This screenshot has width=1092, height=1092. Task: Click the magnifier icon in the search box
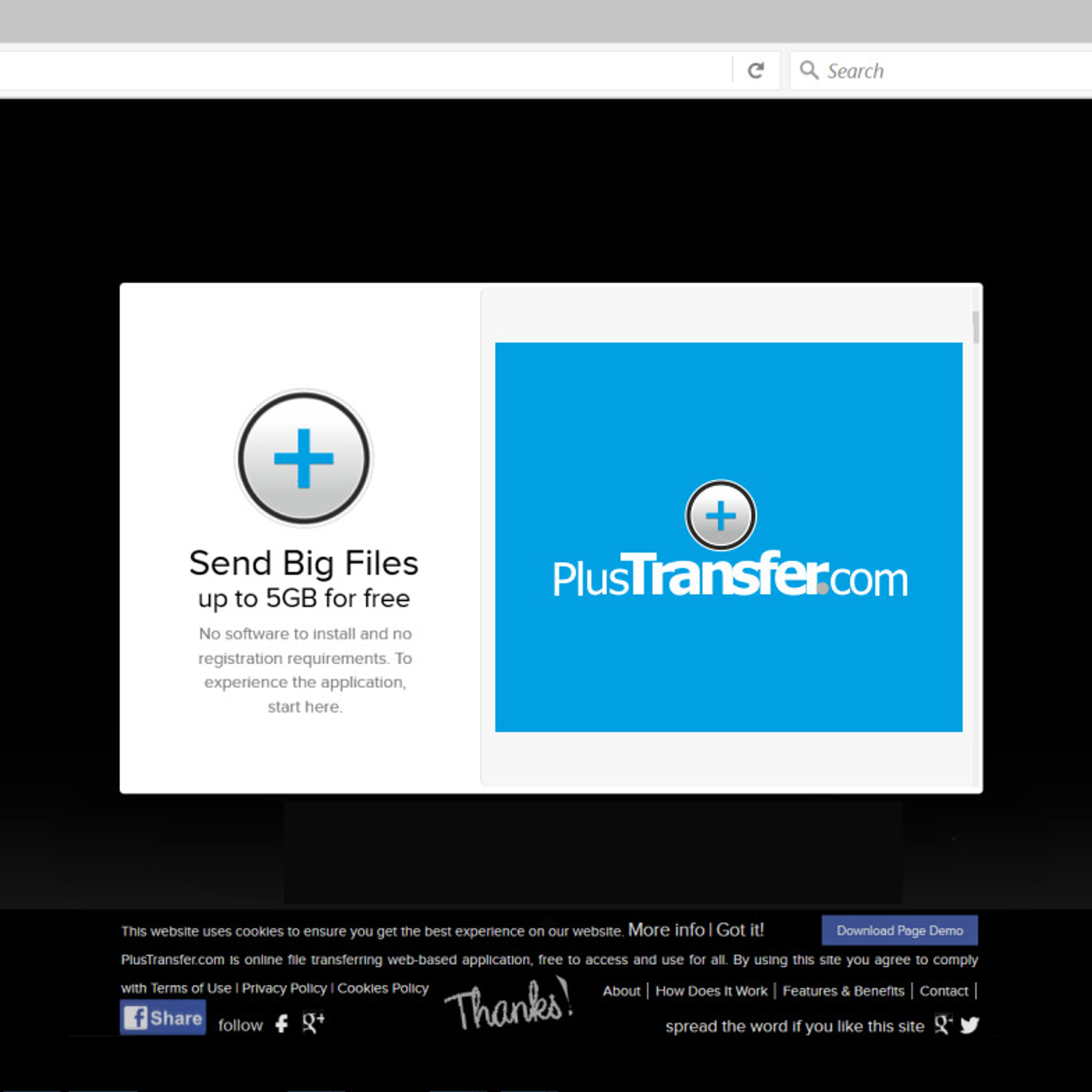tap(809, 70)
